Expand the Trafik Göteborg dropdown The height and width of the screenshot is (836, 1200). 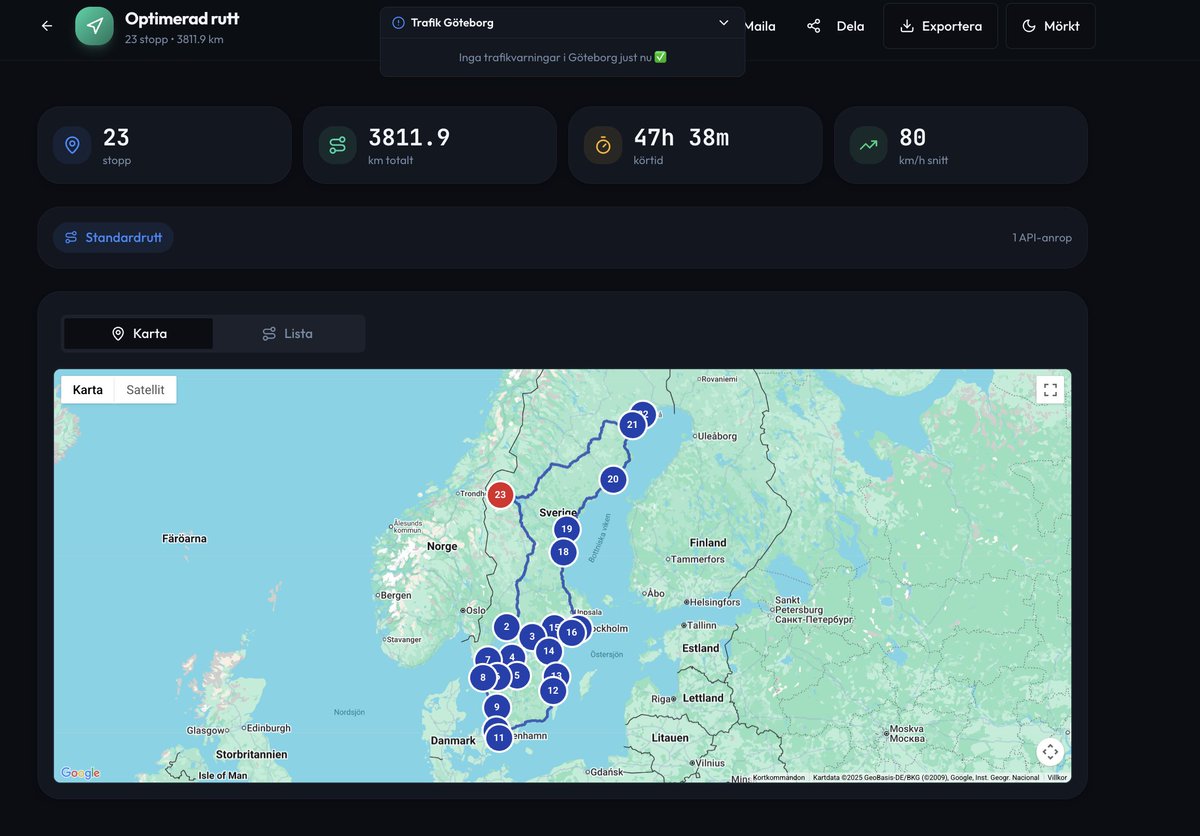[724, 22]
